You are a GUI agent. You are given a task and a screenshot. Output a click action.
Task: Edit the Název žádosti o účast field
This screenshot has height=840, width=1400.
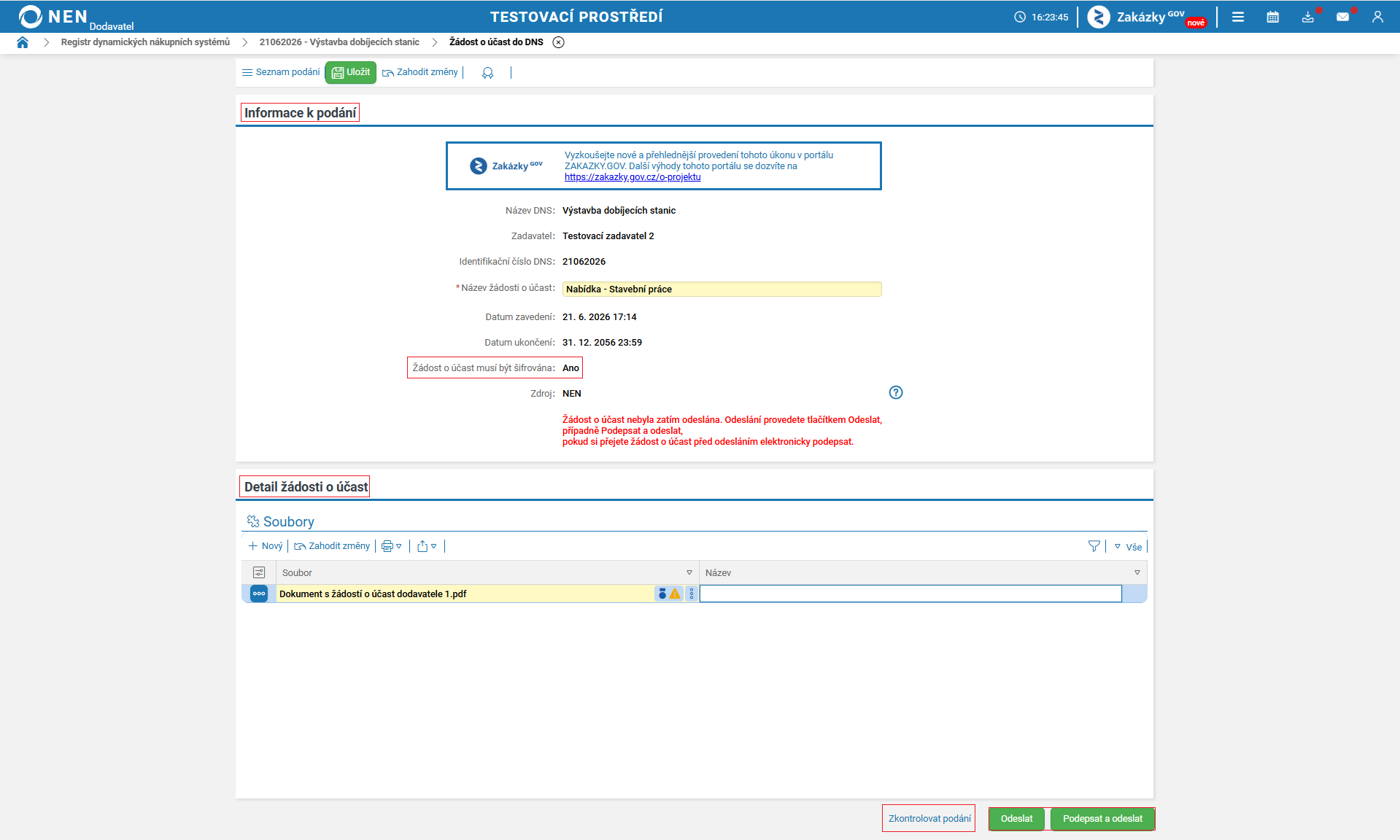tap(722, 289)
